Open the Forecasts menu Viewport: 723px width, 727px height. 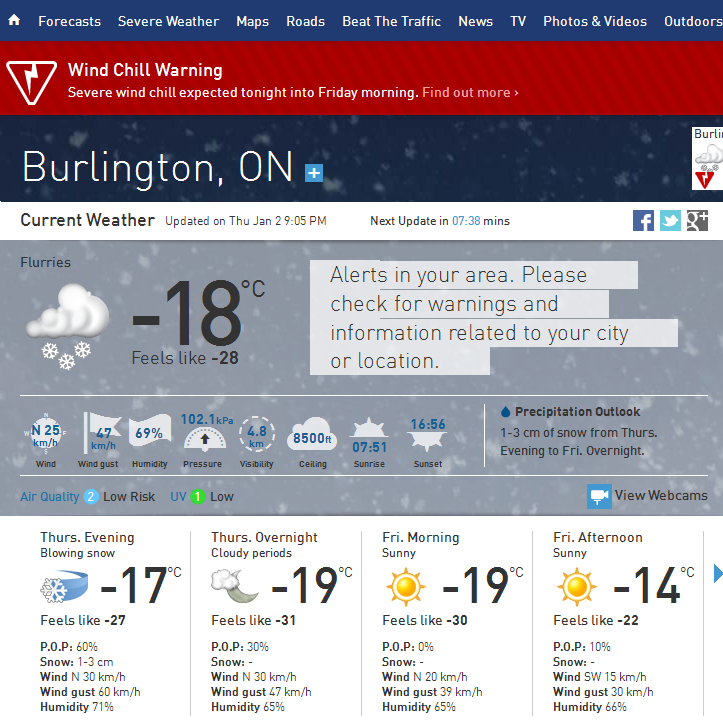tap(70, 21)
